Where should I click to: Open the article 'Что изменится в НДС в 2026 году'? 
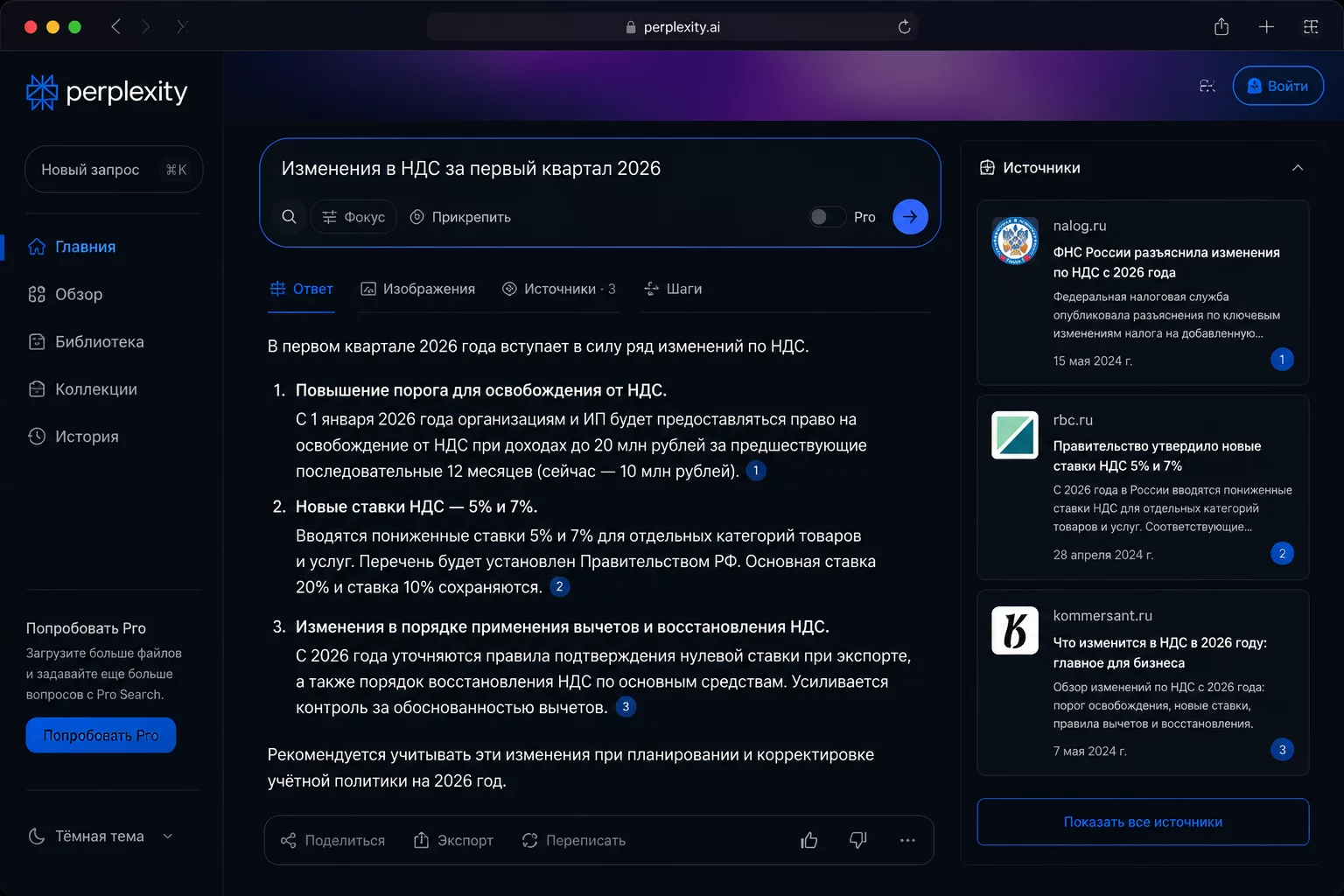pos(1160,653)
